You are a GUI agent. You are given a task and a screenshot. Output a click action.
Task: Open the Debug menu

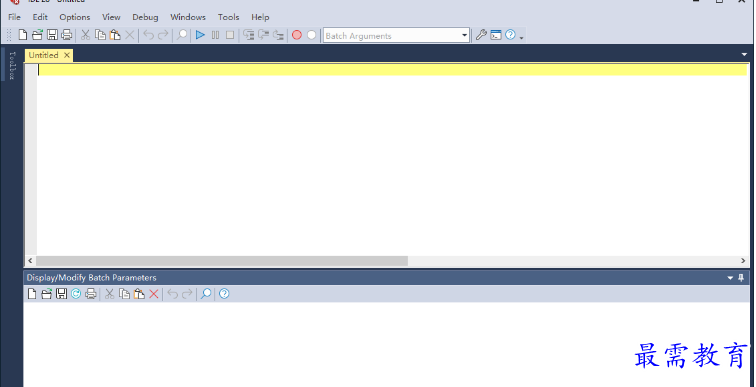[x=145, y=17]
